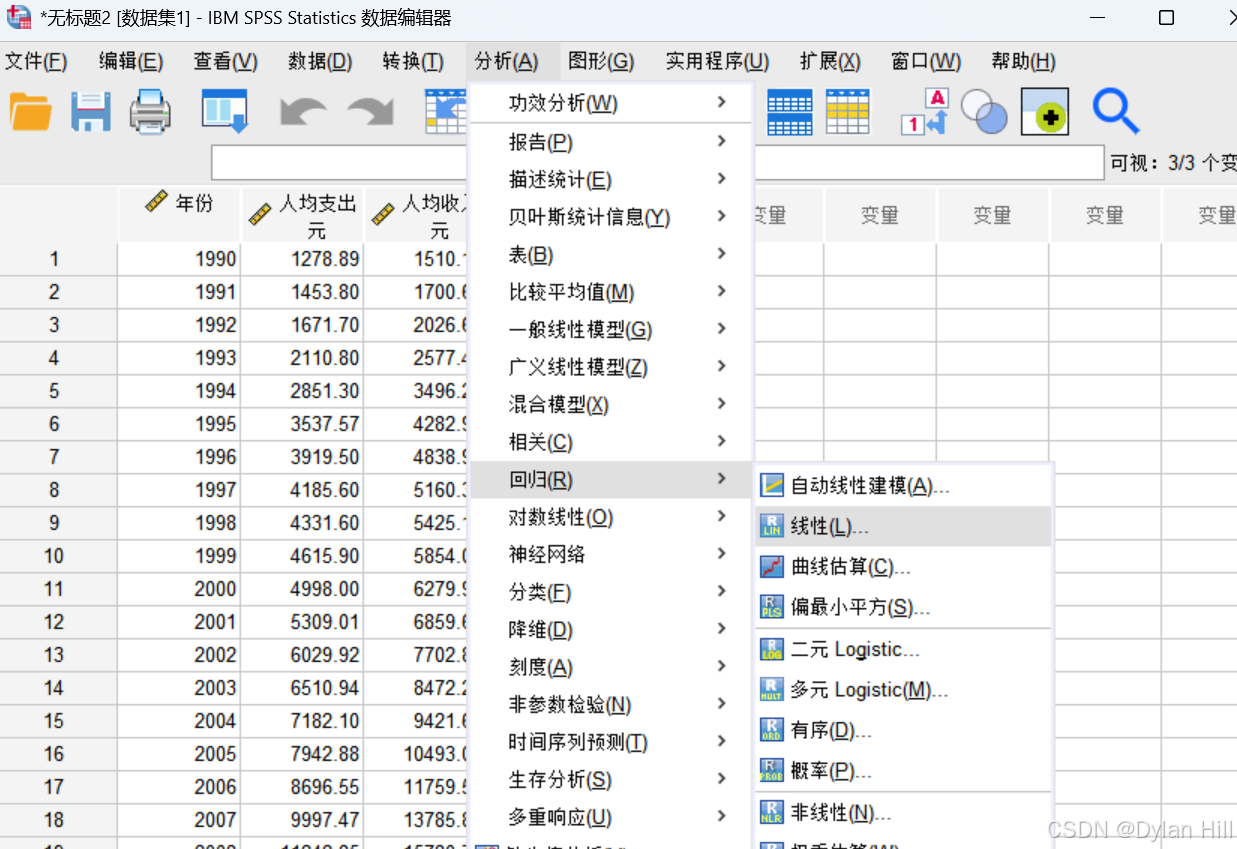Expand the 时间序列预测(T) submenu arrow
Viewport: 1237px width, 849px height.
coord(722,741)
